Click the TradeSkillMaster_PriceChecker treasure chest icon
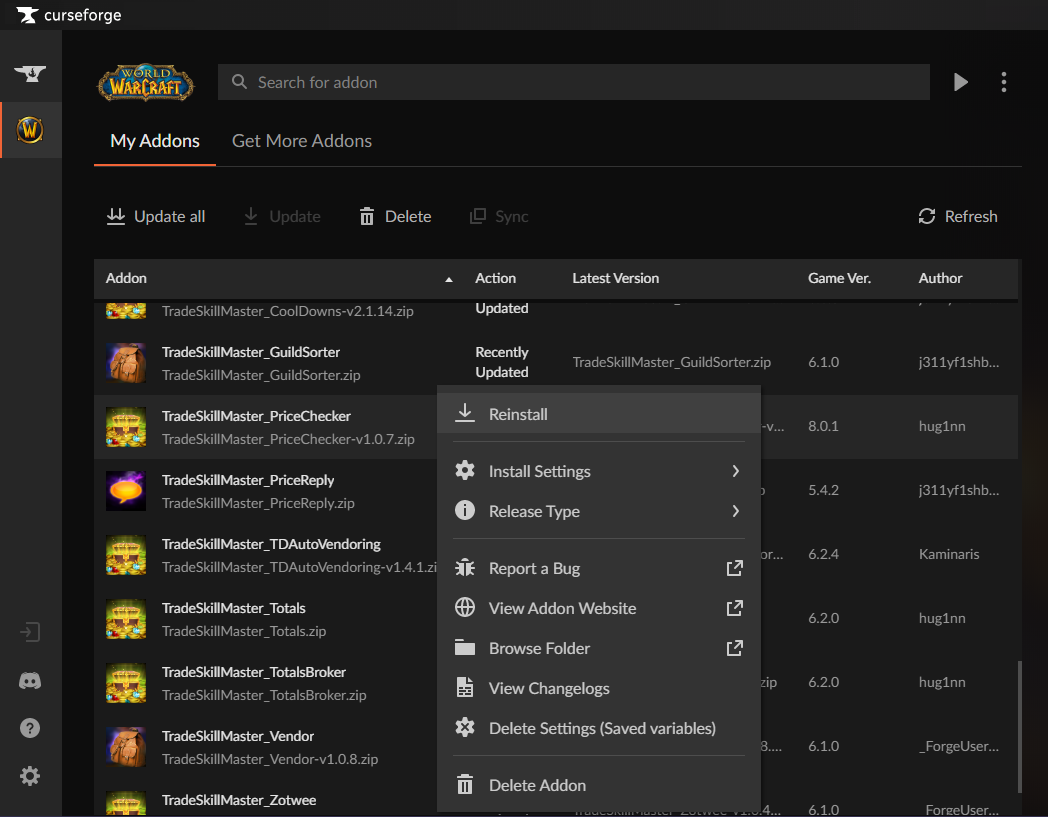The width and height of the screenshot is (1048, 818). click(x=126, y=427)
